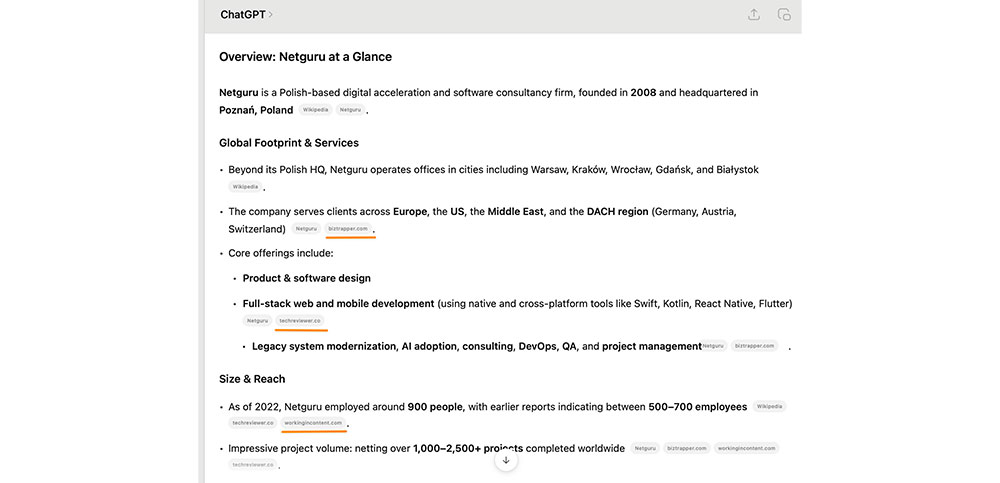The height and width of the screenshot is (483, 1000).
Task: Click Wikipedia source chip under Białystok line
Action: pos(245,187)
